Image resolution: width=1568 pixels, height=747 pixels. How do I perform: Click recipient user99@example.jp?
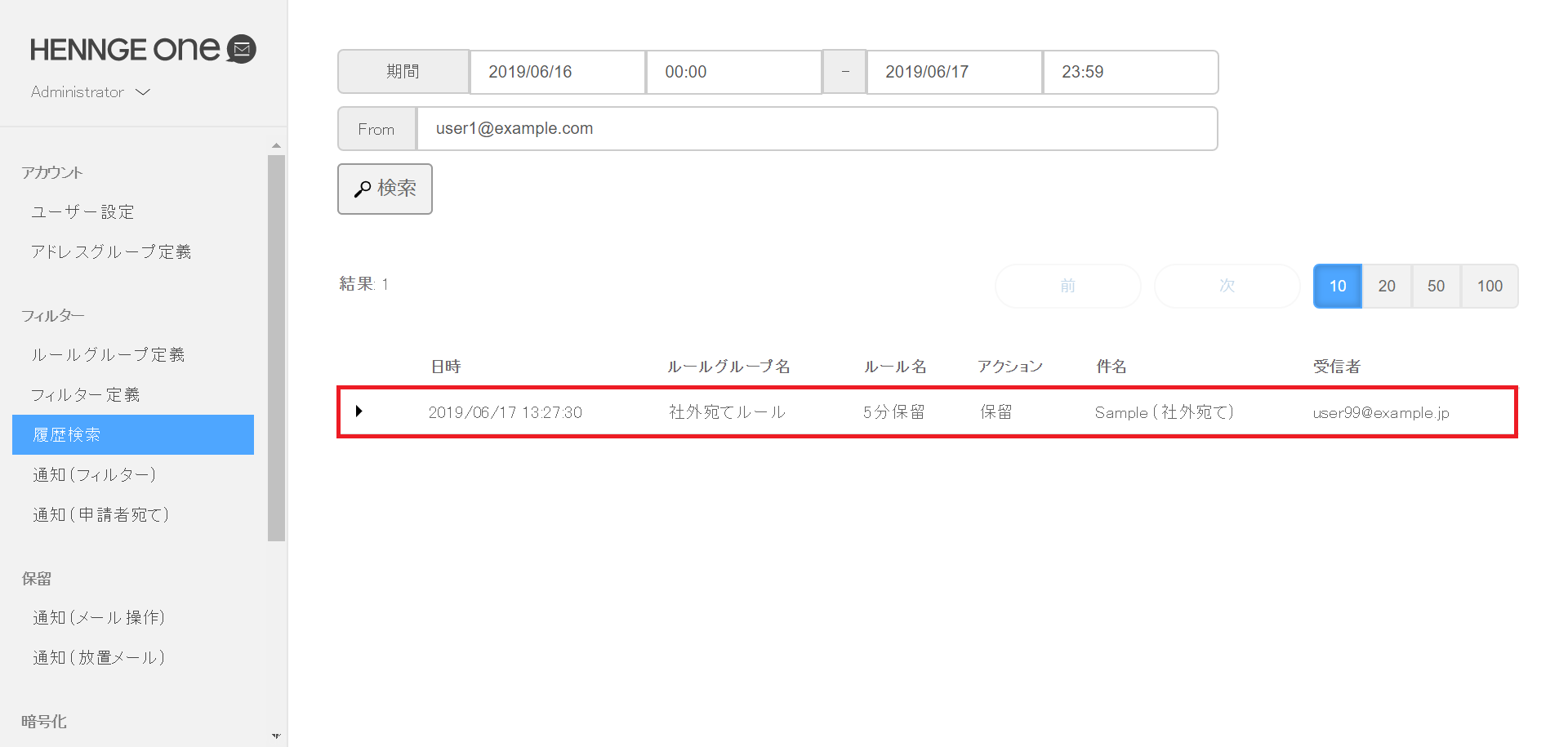coord(1381,413)
